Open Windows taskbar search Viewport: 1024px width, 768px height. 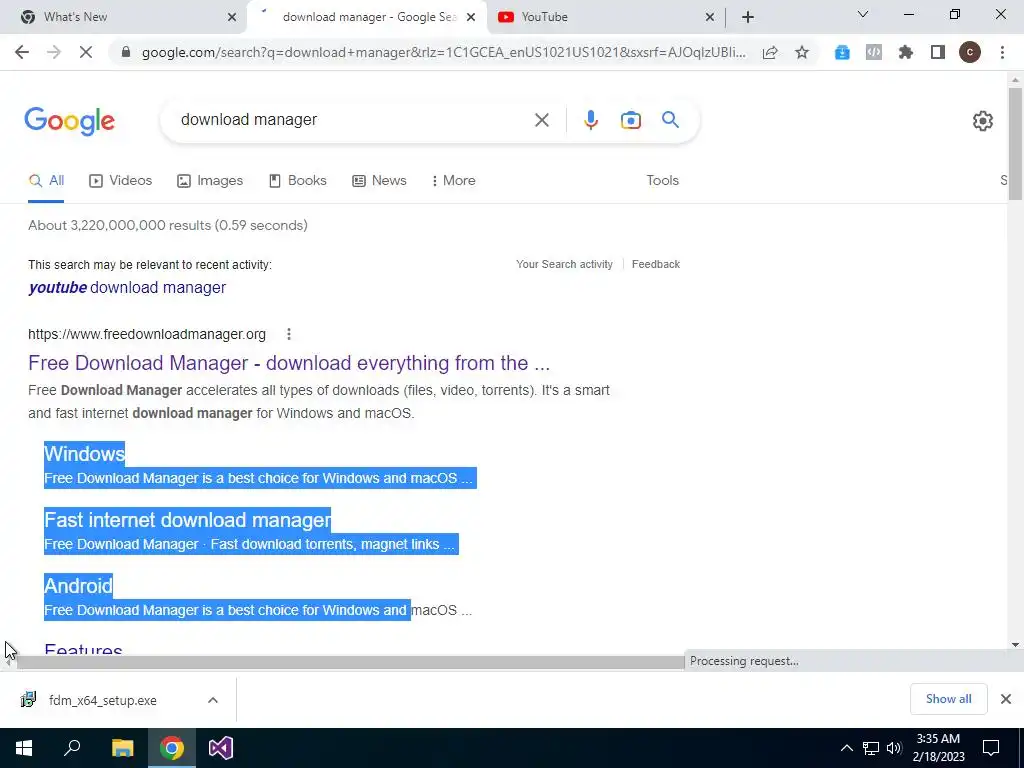click(72, 748)
